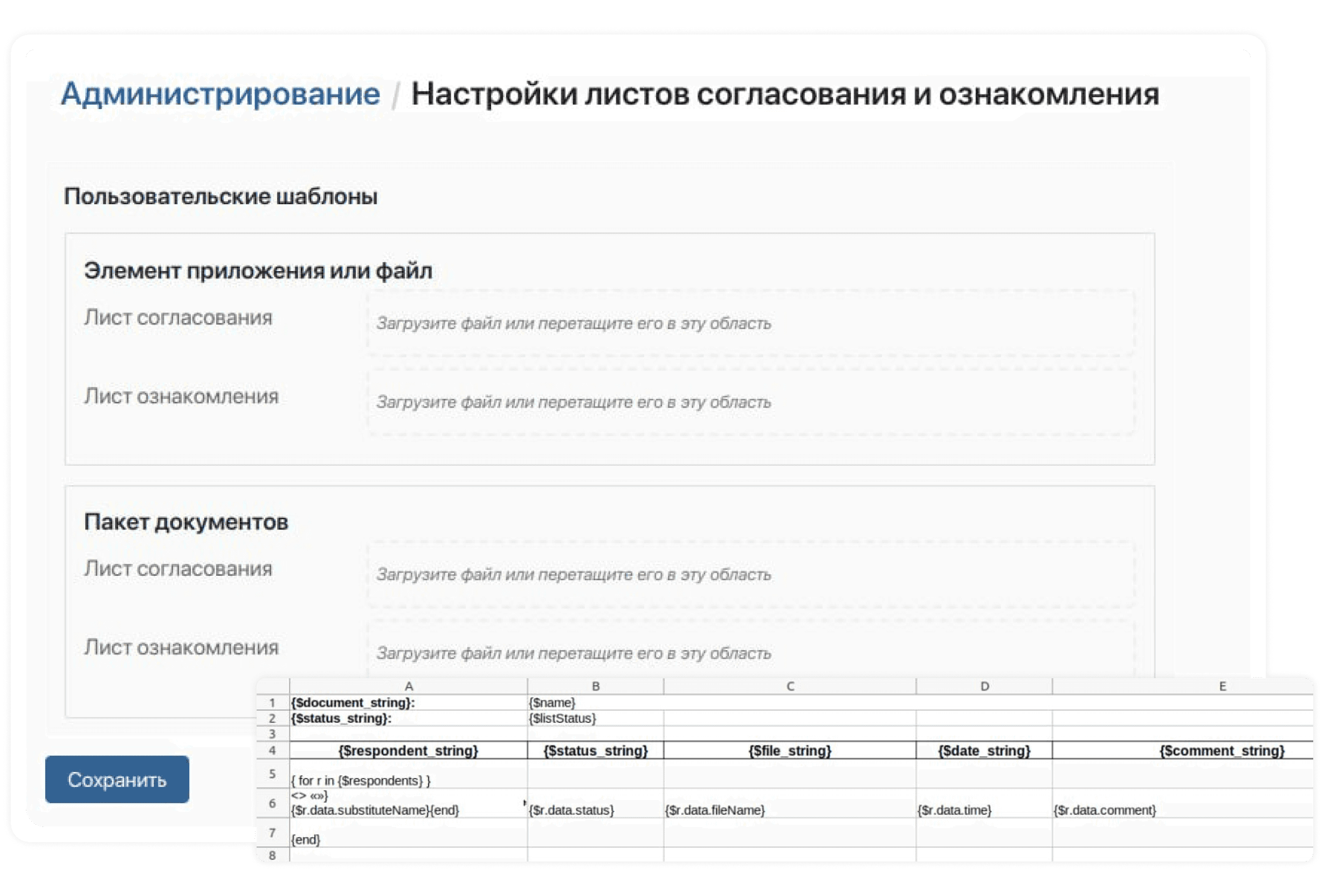
Task: Upload file for Лист согласования under Пакет документов
Action: 751,574
